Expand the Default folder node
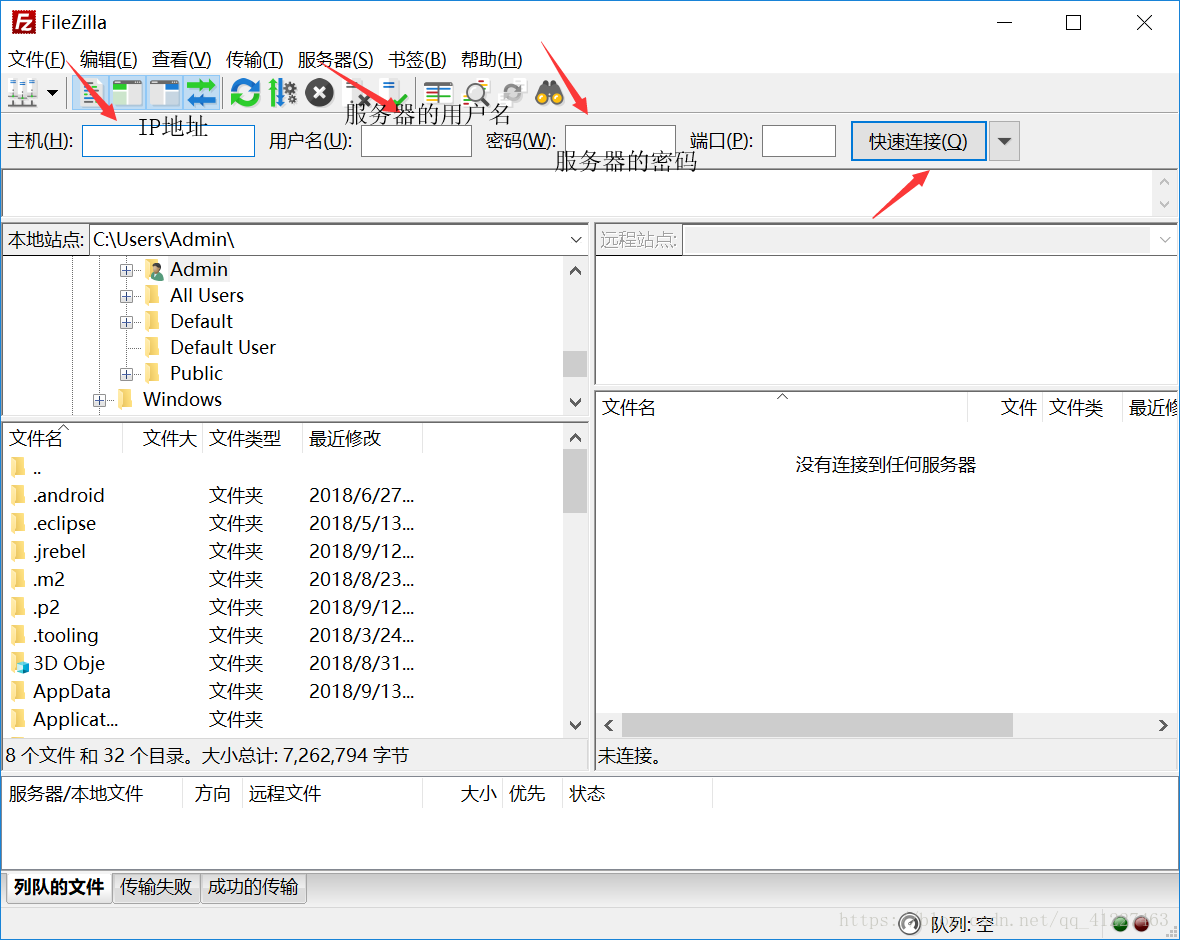This screenshot has height=940, width=1180. tap(126, 322)
